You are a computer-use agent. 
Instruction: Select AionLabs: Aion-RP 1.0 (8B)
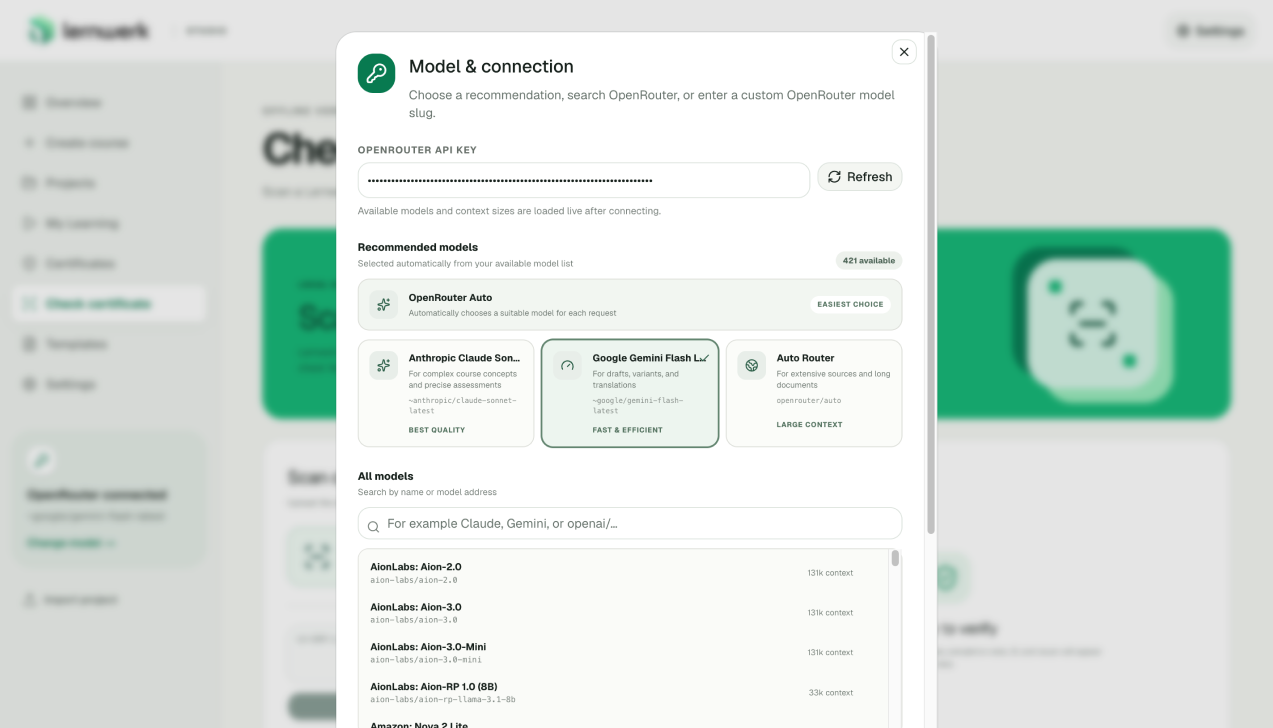pyautogui.click(x=623, y=693)
